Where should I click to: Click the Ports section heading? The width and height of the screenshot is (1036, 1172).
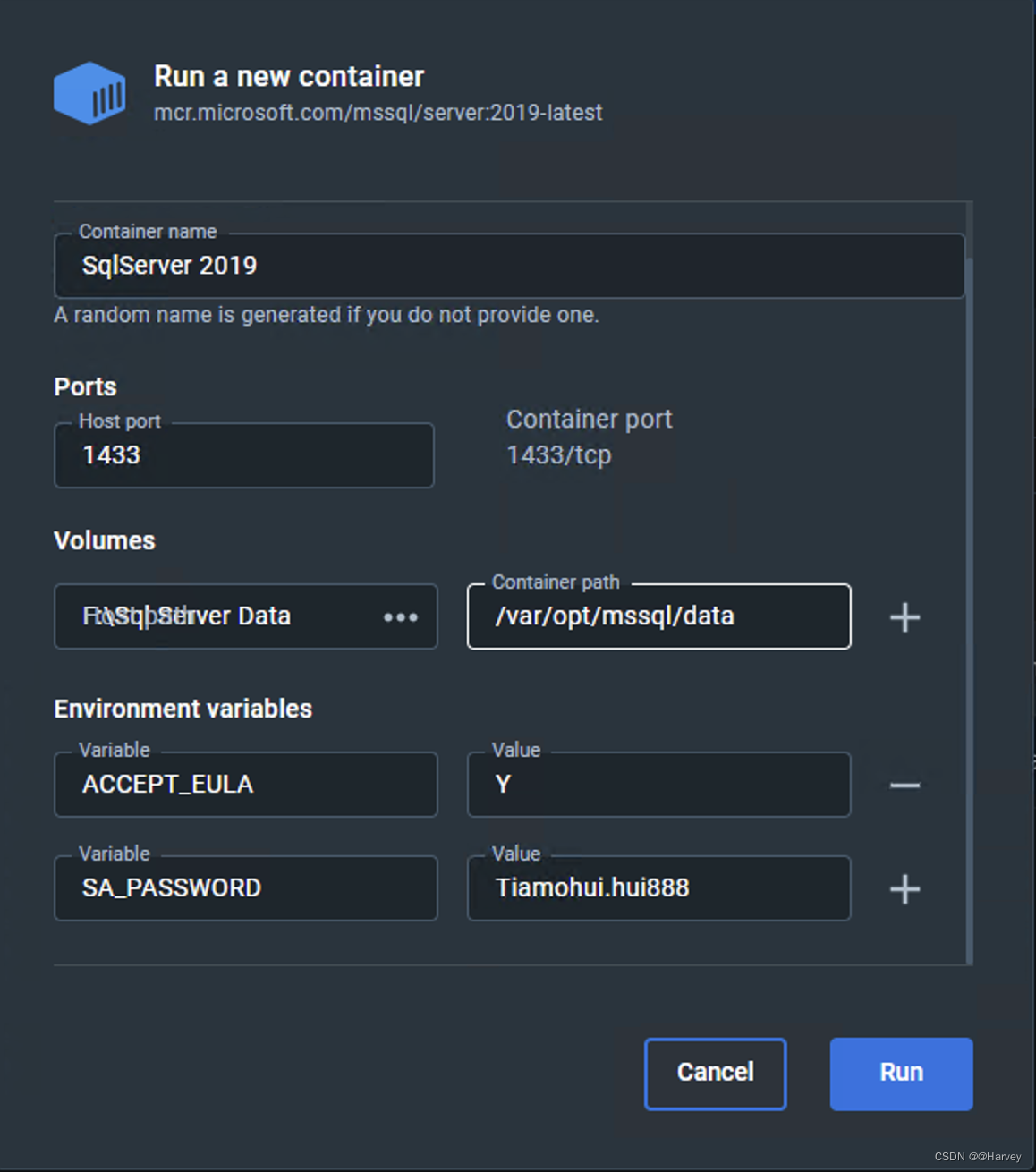pyautogui.click(x=85, y=386)
